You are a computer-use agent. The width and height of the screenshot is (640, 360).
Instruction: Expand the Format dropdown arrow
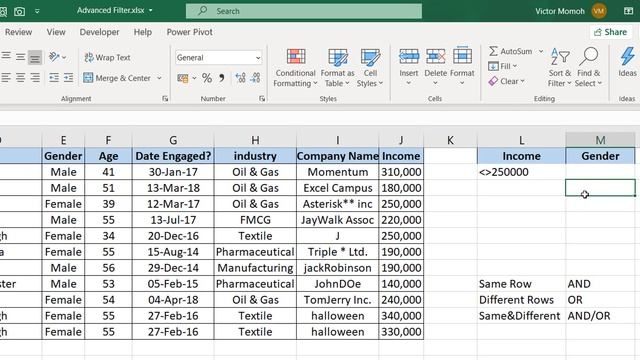462,83
